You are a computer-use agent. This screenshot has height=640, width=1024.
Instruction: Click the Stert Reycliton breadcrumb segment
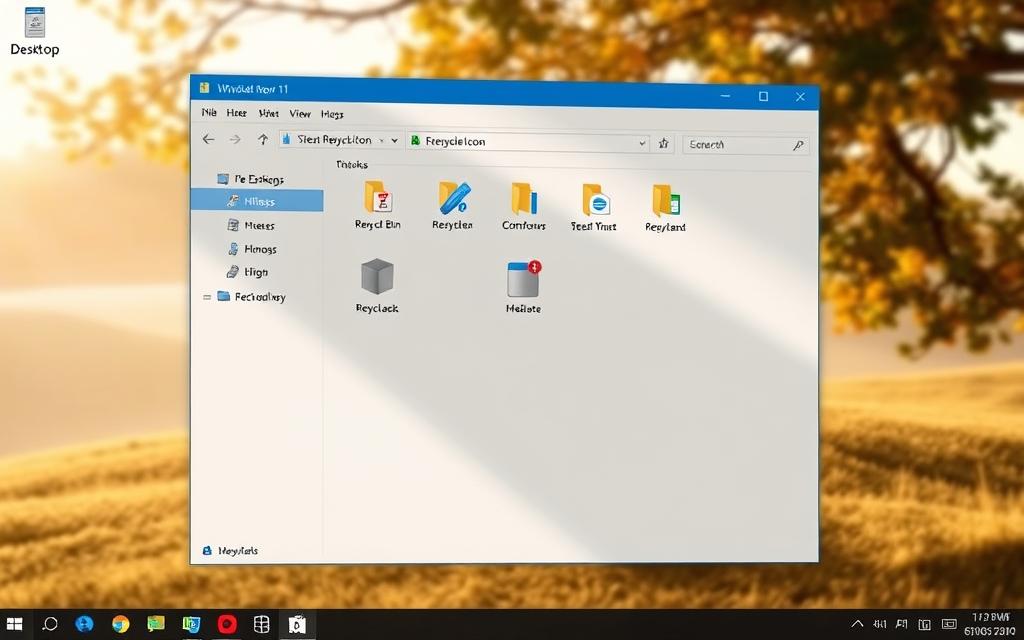334,140
